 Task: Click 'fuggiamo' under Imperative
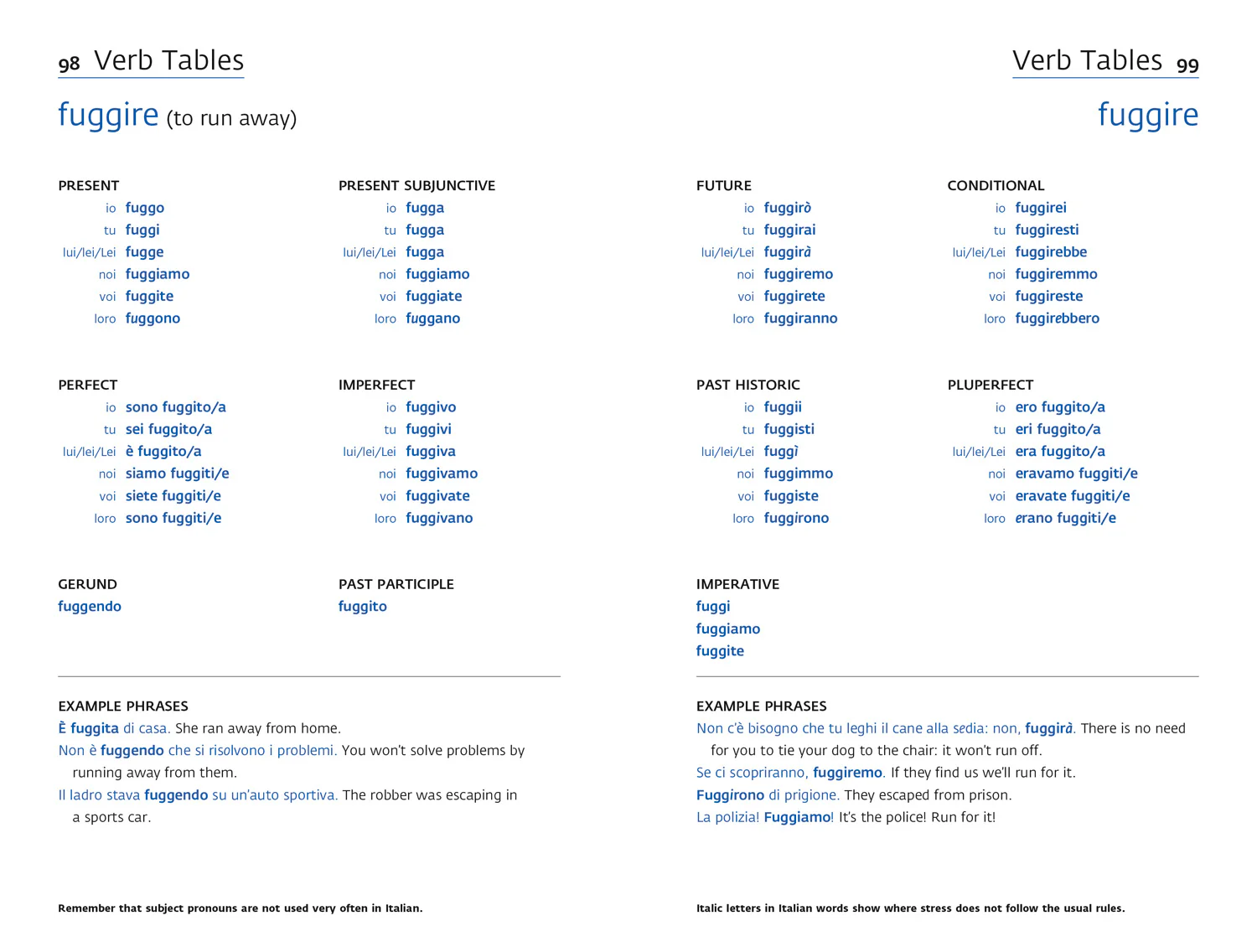pyautogui.click(x=728, y=629)
